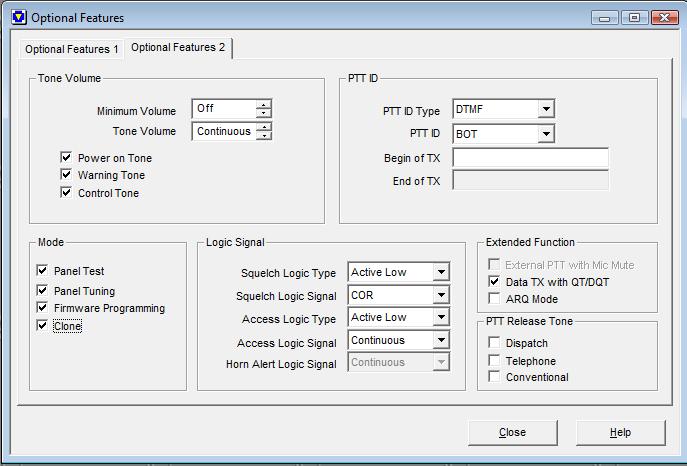
Task: Click the Begin of TX input field
Action: tap(530, 158)
